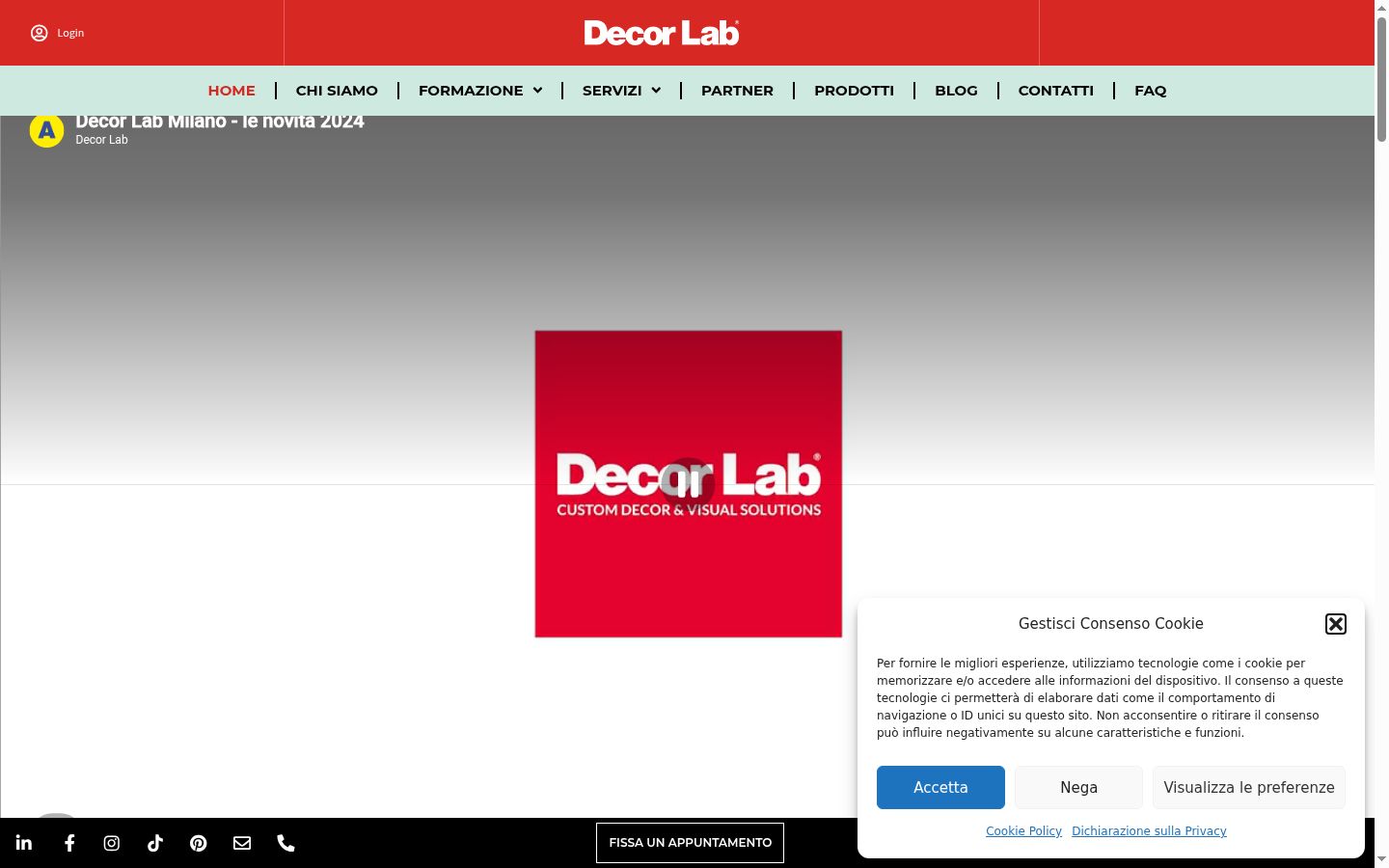
Task: Open the Prodotti menu item
Action: [854, 91]
